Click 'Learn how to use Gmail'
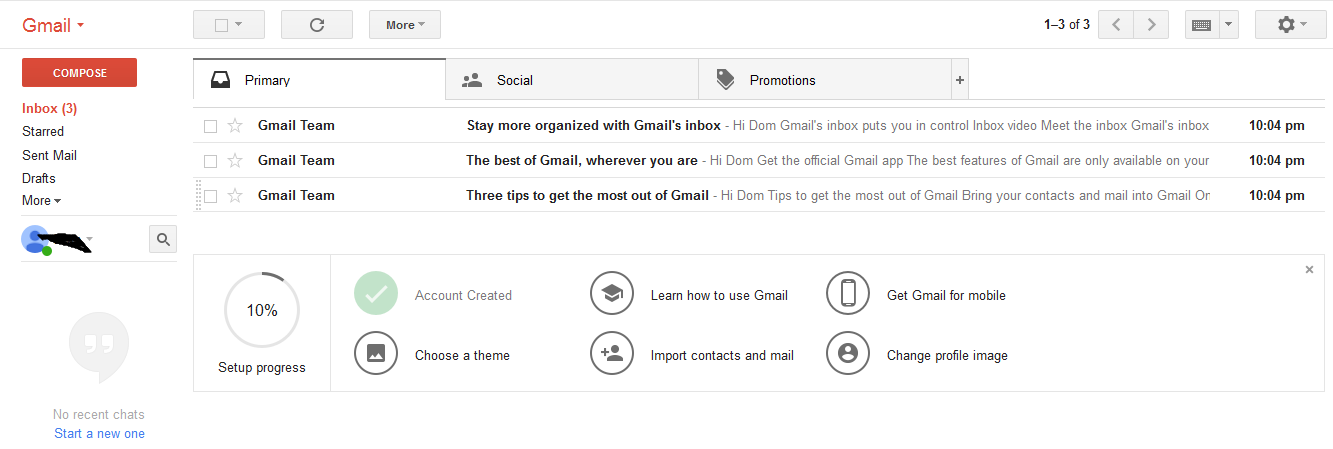The width and height of the screenshot is (1333, 449). (719, 295)
